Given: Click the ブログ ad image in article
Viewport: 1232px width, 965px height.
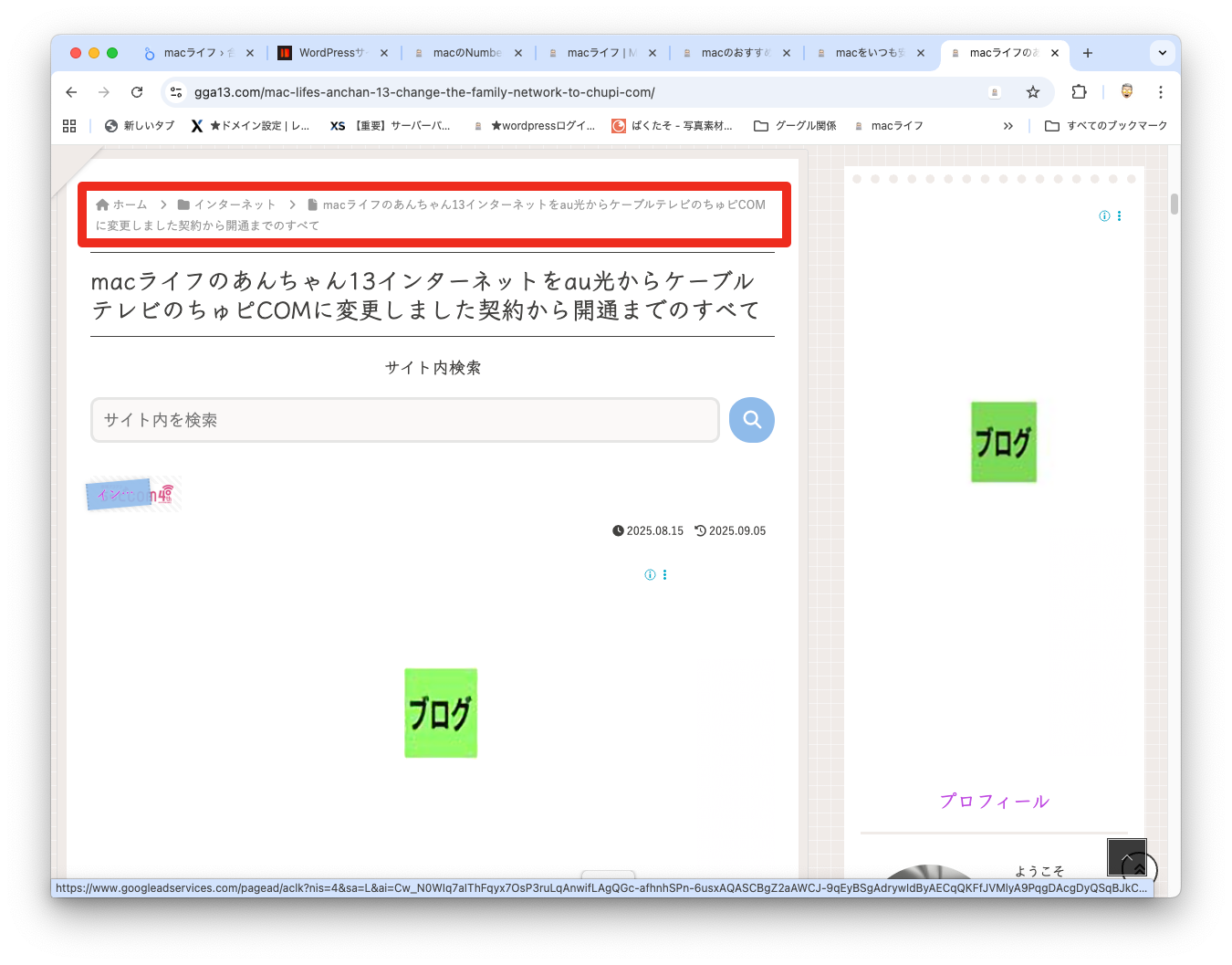Looking at the screenshot, I should click(441, 713).
